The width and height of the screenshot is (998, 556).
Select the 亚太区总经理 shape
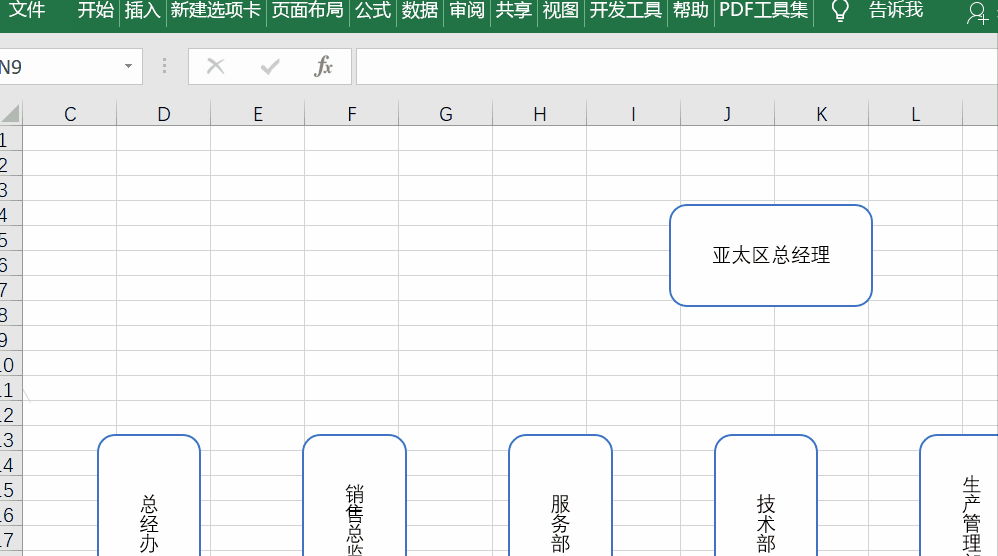[771, 255]
